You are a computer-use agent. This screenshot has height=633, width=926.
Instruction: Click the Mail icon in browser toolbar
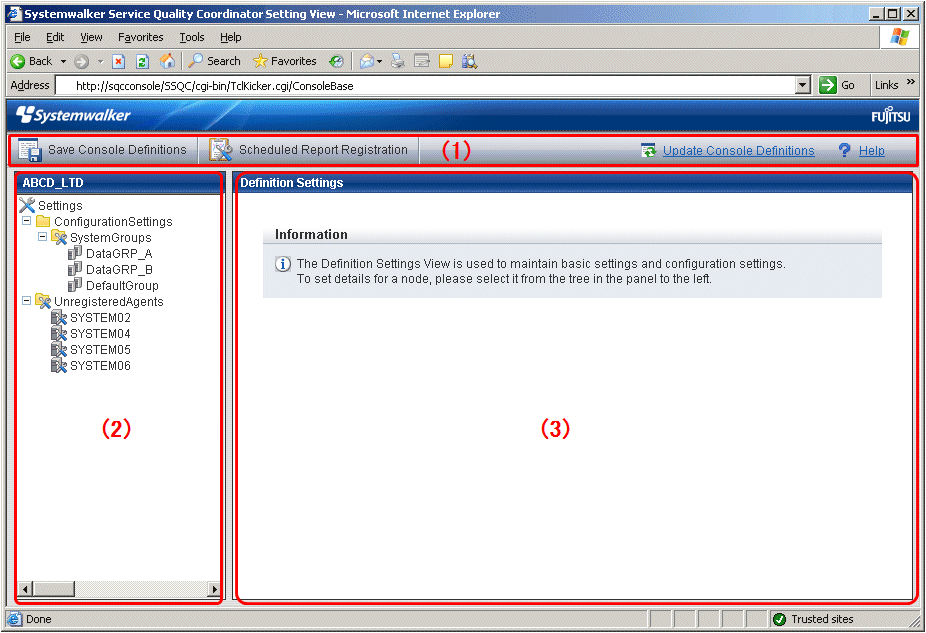(x=367, y=61)
